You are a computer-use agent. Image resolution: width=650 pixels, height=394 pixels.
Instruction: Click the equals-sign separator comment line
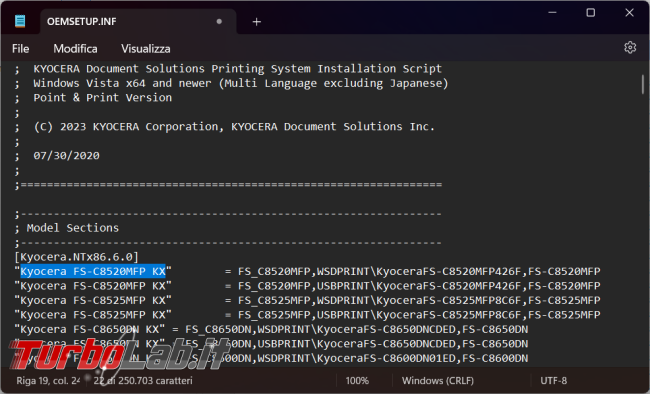228,185
